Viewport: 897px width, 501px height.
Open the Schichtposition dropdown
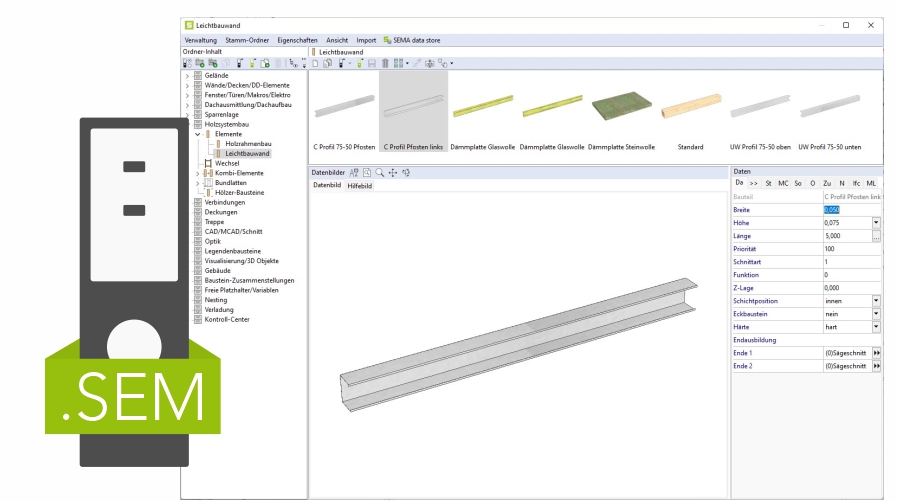coord(876,301)
